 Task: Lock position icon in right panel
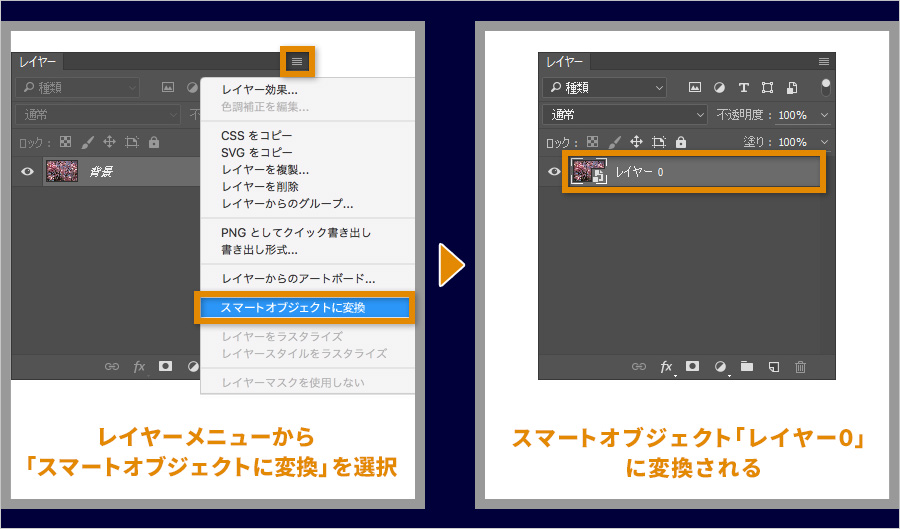(636, 142)
